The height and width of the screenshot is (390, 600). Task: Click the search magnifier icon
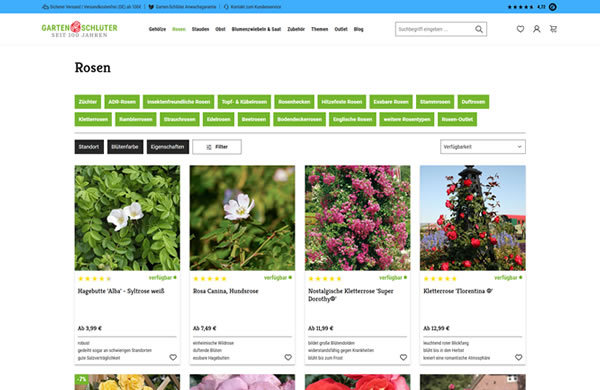[479, 29]
